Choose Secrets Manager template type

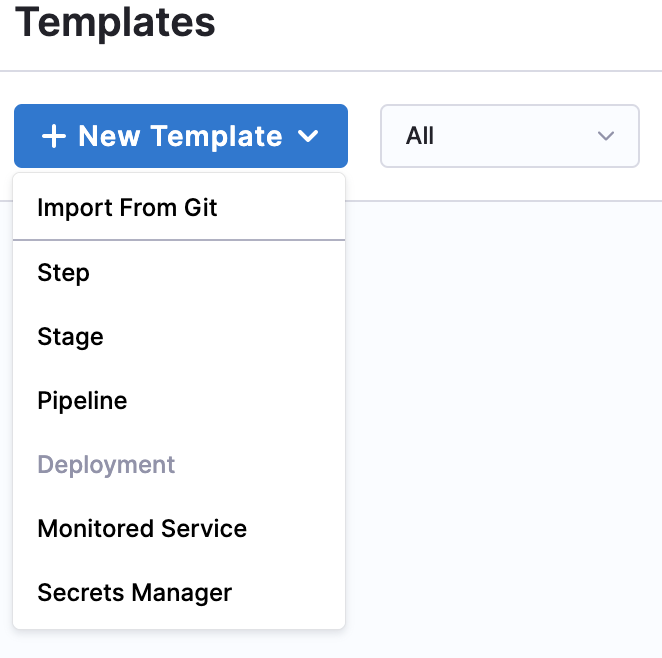134,593
